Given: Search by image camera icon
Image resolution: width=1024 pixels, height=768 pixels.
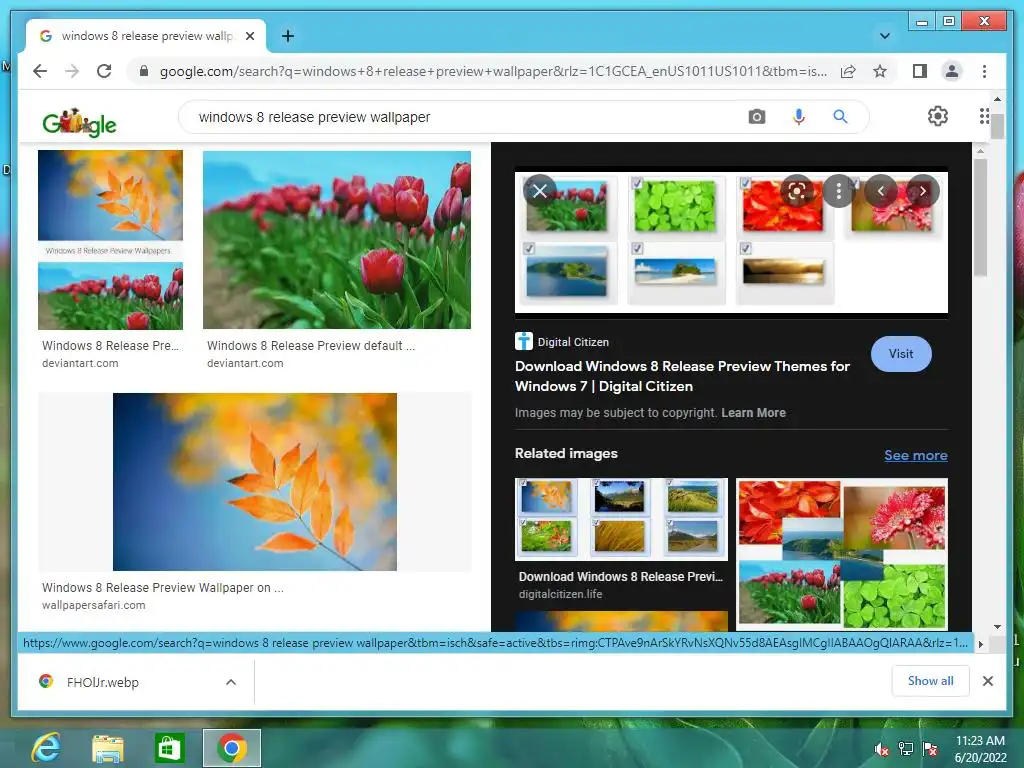Looking at the screenshot, I should point(756,117).
